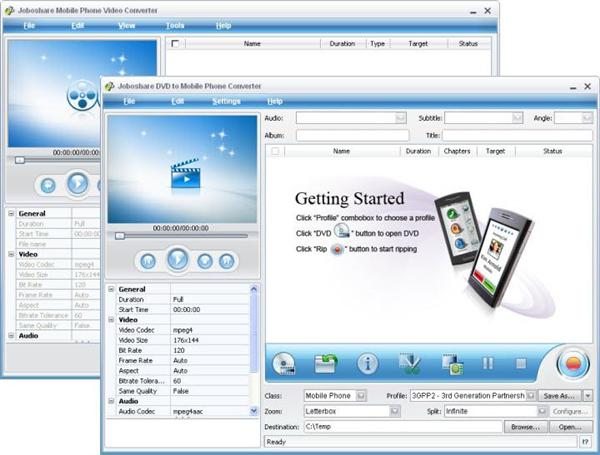Play preview in DVD converter player

177,259
